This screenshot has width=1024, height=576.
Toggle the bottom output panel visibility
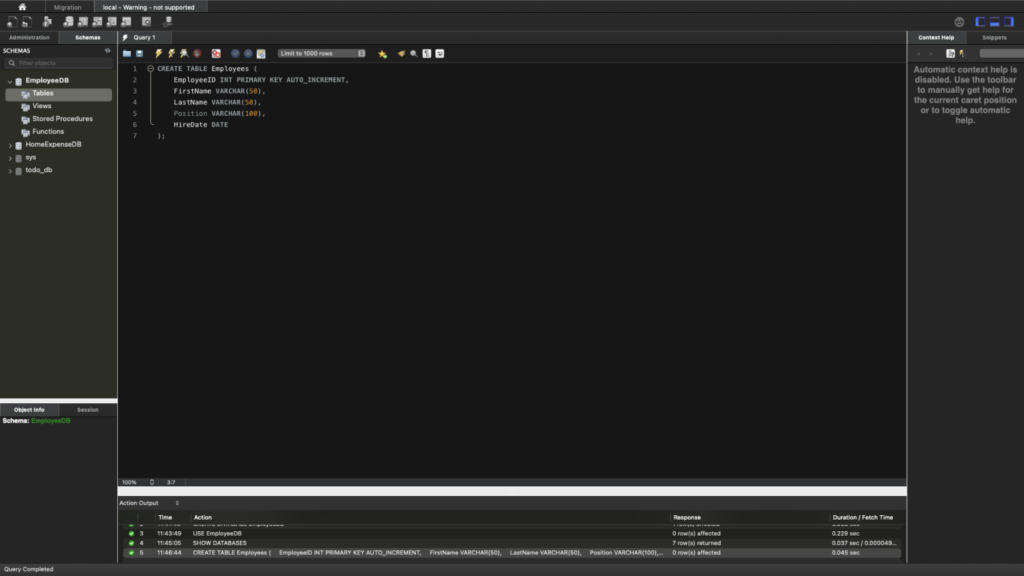[995, 22]
